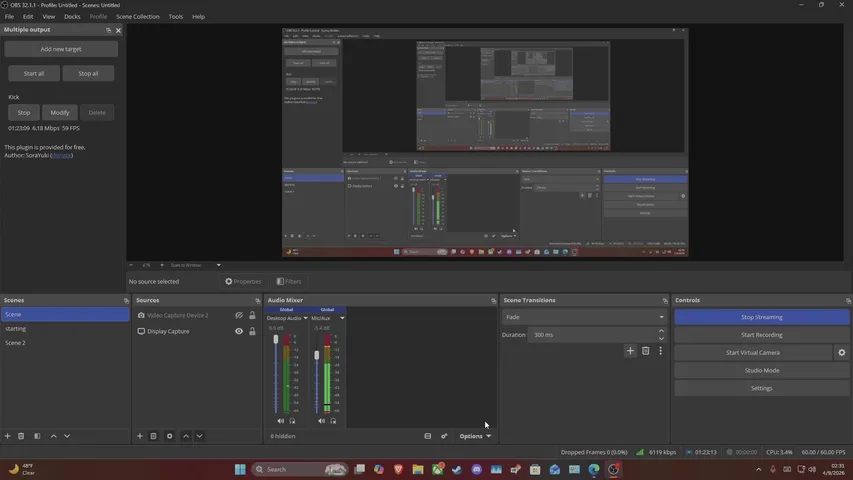Undock the Multiple output panel
The image size is (853, 480).
pyautogui.click(x=108, y=30)
